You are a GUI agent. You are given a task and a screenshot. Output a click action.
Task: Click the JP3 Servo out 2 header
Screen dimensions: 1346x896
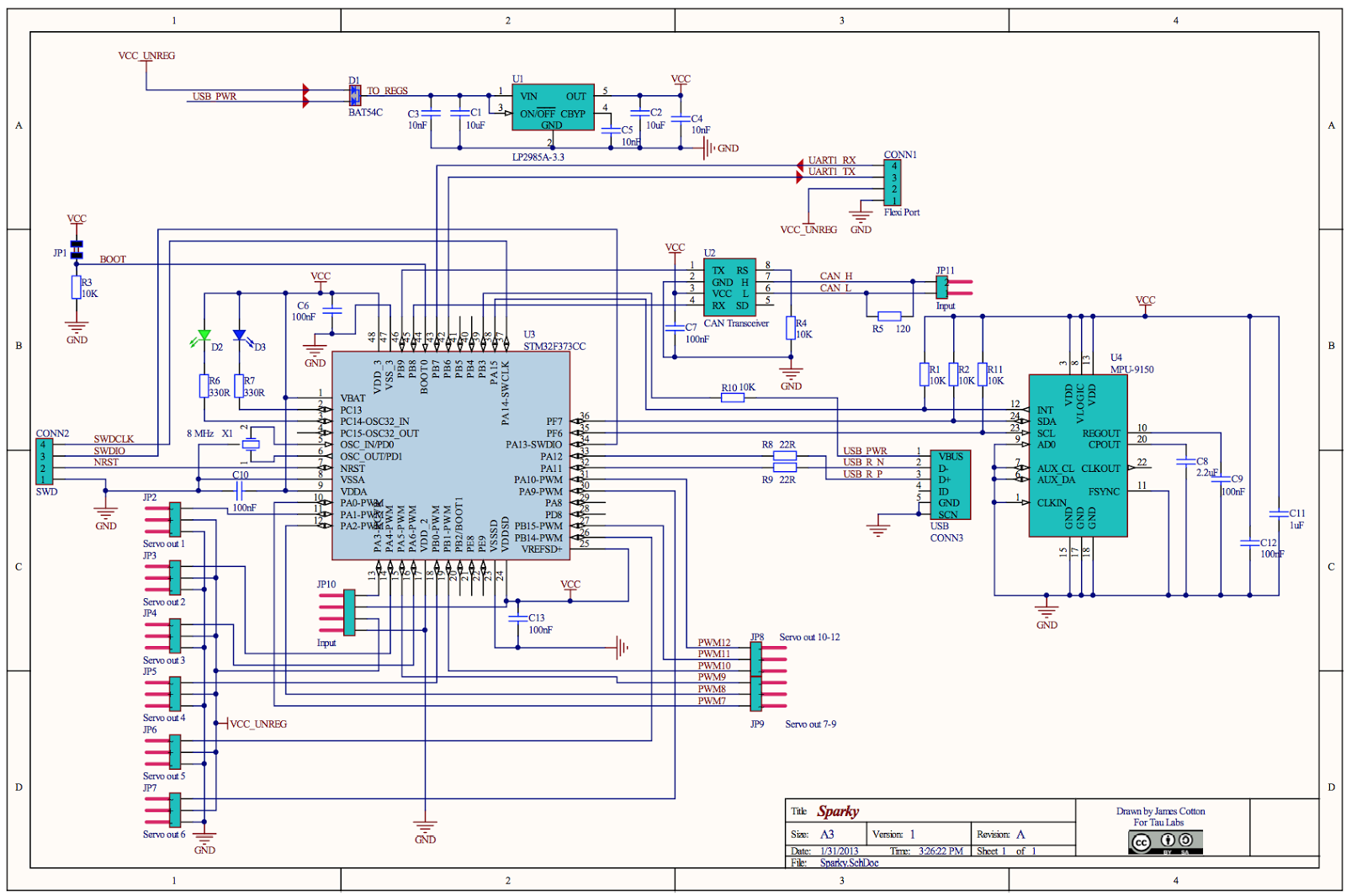tap(163, 578)
